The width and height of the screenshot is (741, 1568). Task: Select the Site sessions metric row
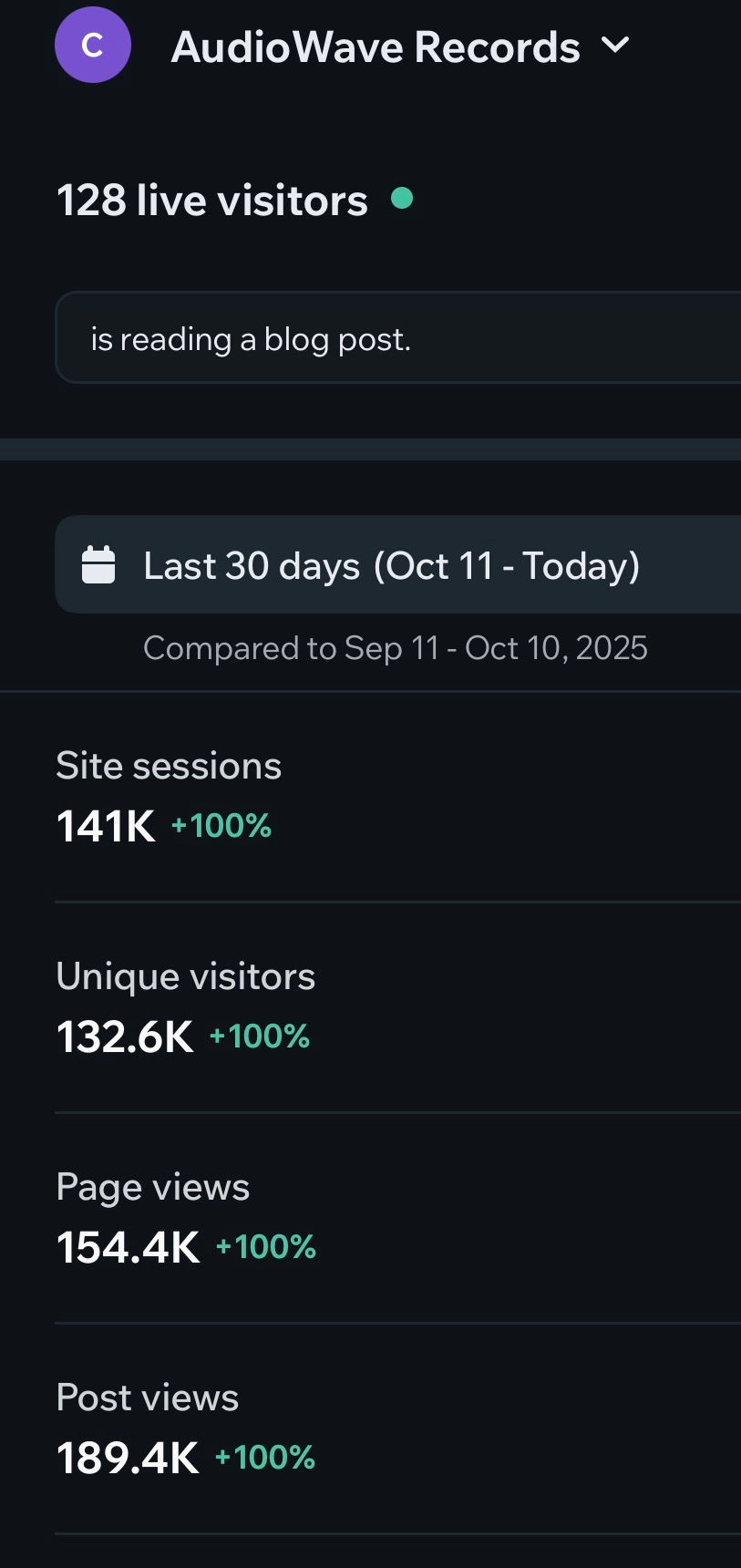coord(169,766)
